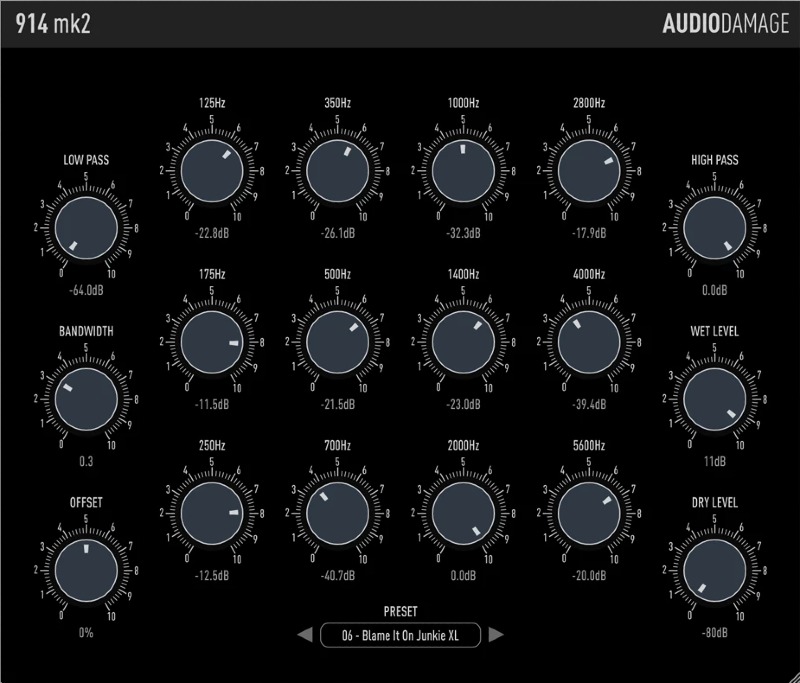Click the -40.7dB value under 700Hz
The image size is (800, 683).
[337, 576]
